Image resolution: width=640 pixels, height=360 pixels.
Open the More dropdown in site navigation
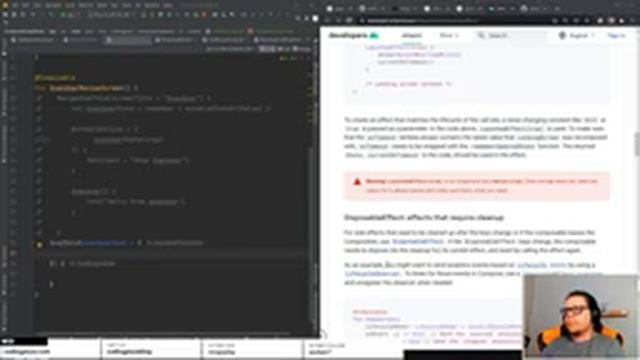click(x=449, y=36)
